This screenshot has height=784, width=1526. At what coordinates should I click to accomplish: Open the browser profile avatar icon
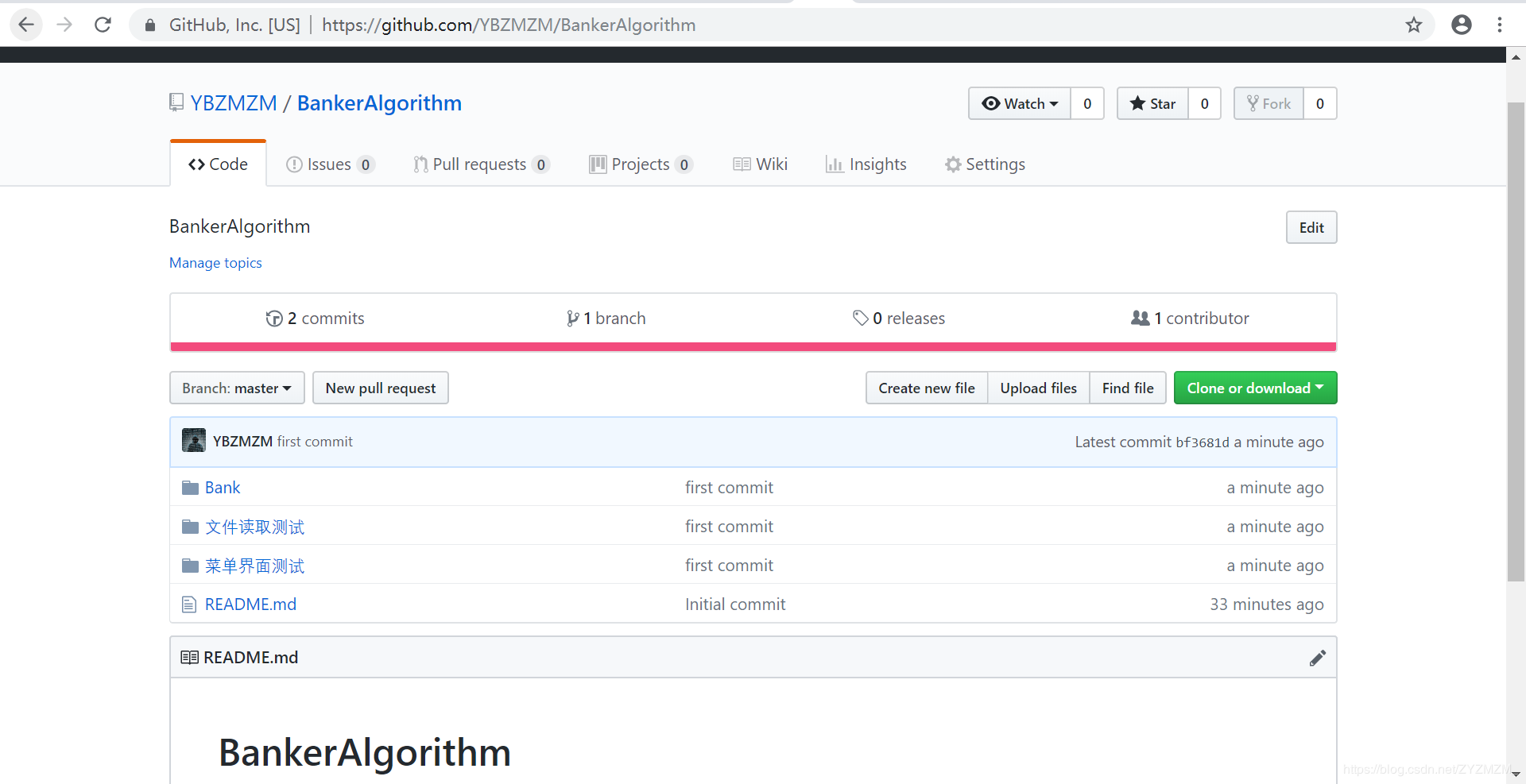click(1461, 25)
